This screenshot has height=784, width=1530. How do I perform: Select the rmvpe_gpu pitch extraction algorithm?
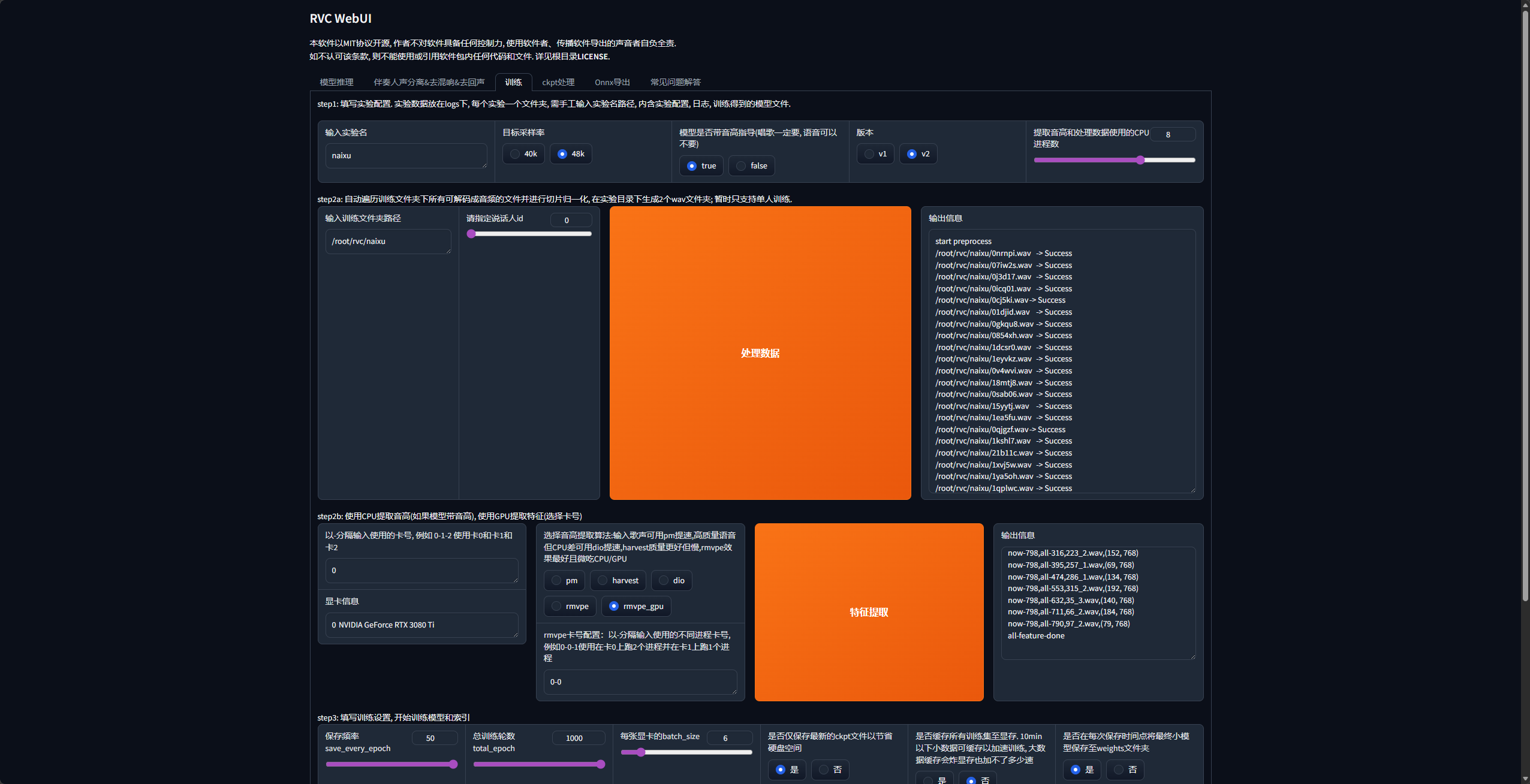(x=636, y=607)
